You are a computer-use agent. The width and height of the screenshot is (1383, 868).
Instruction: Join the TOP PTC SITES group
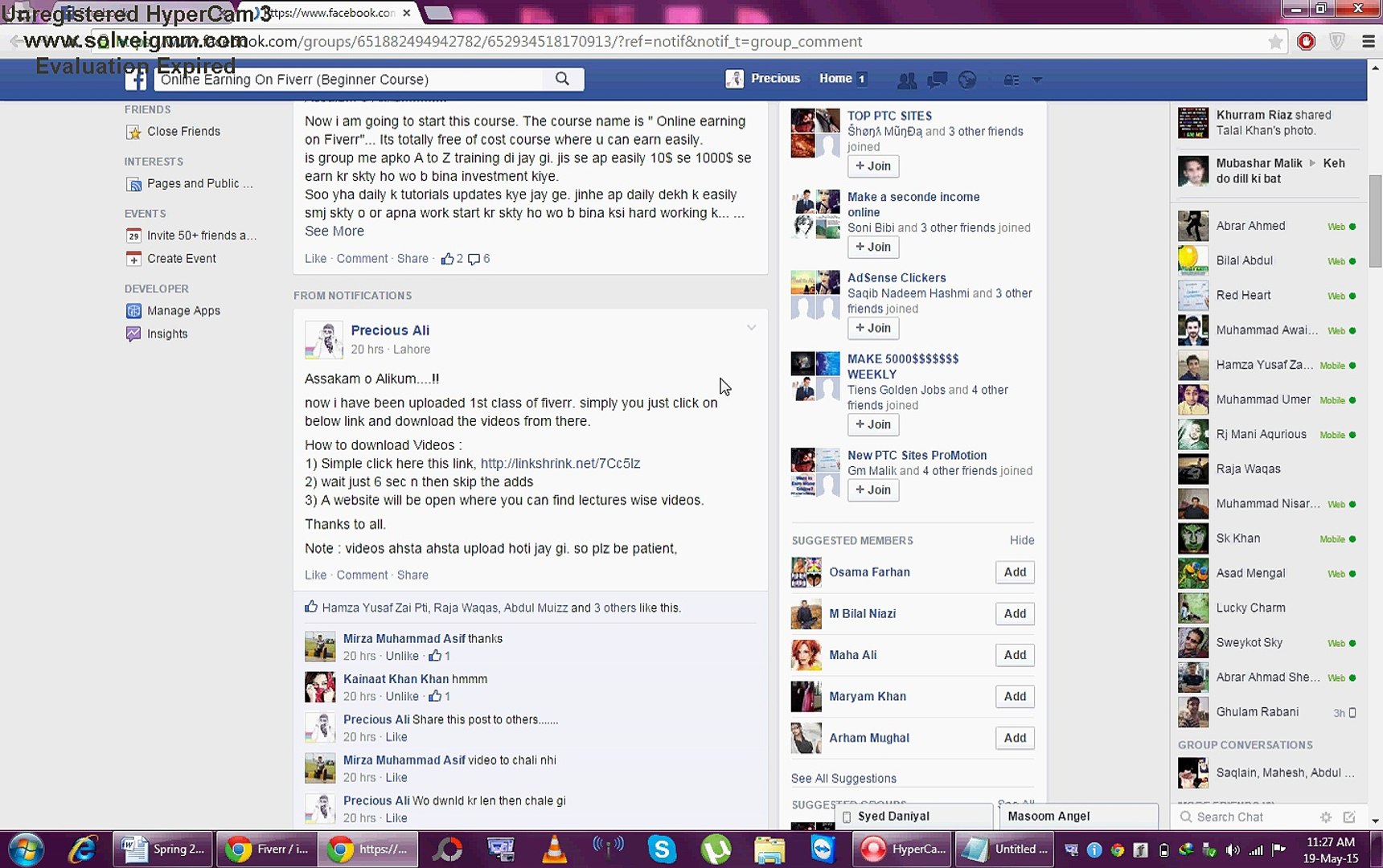(873, 166)
